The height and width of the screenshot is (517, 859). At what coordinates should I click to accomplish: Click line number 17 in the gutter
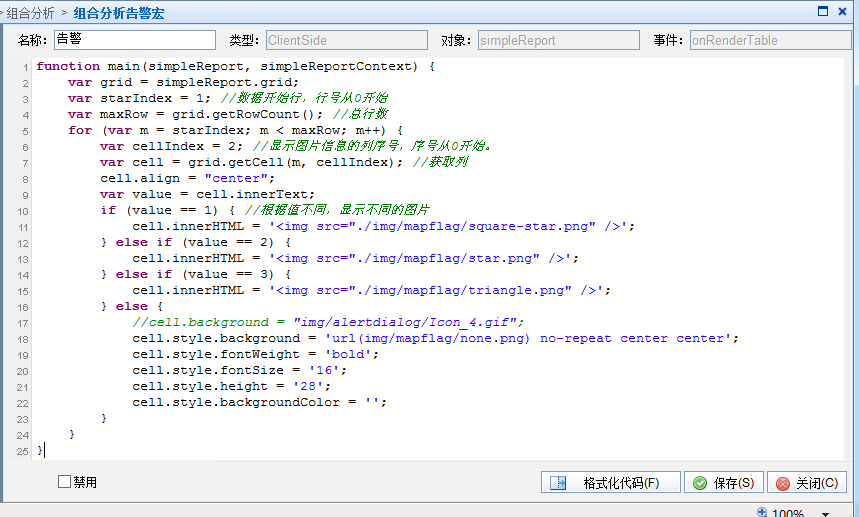(x=22, y=324)
